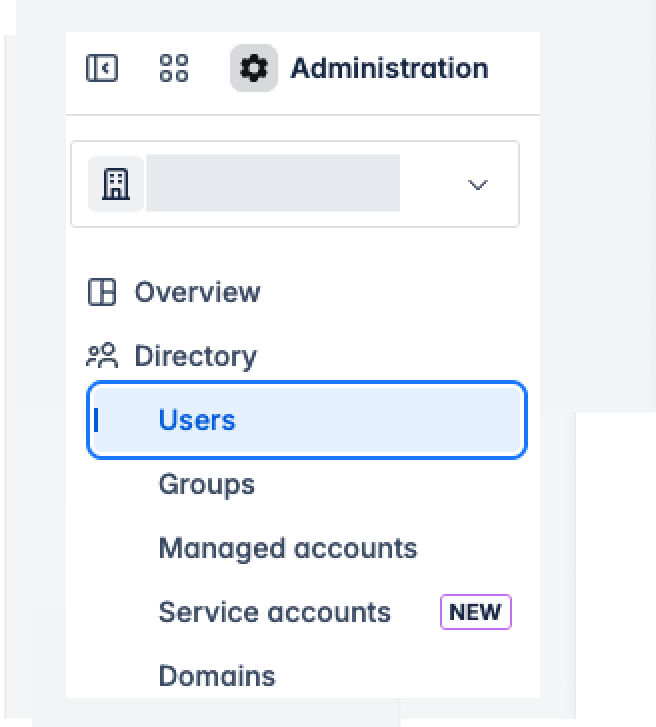Collapse the Directory section
Viewport: 656px width, 727px height.
pos(196,356)
